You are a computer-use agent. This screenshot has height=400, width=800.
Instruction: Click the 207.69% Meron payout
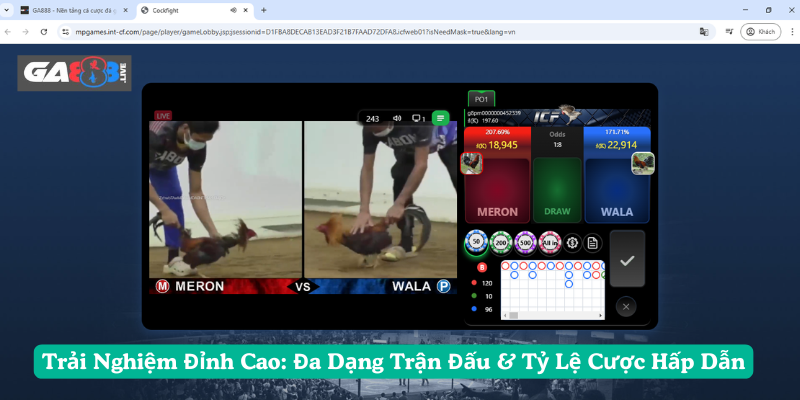point(497,132)
